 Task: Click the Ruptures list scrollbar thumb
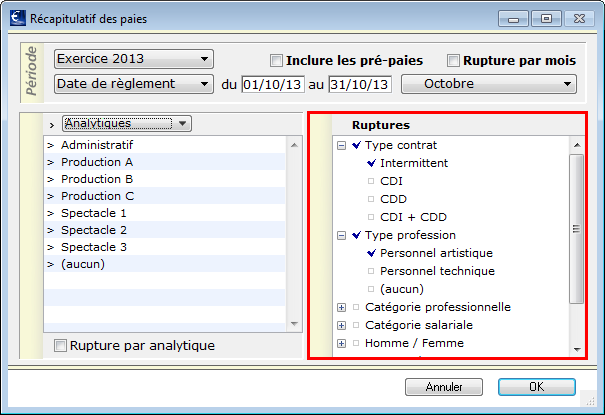(577, 229)
